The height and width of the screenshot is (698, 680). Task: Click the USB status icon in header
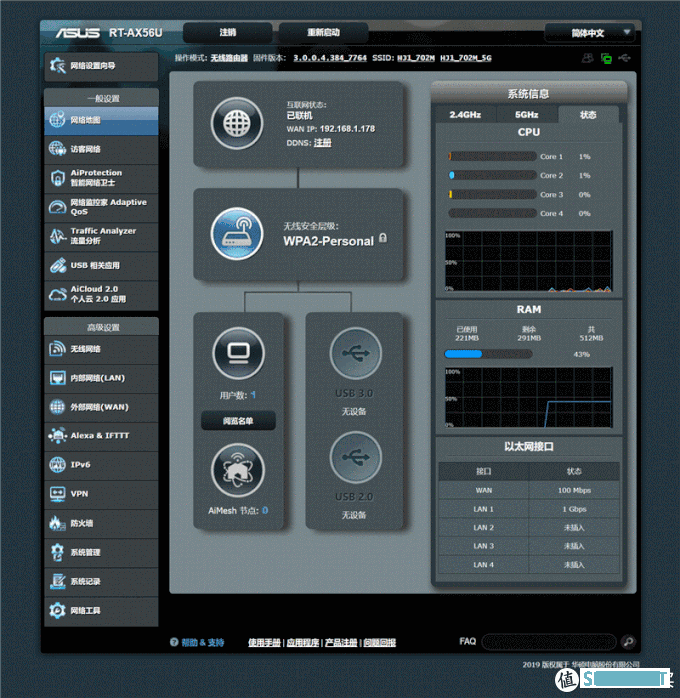[x=624, y=58]
